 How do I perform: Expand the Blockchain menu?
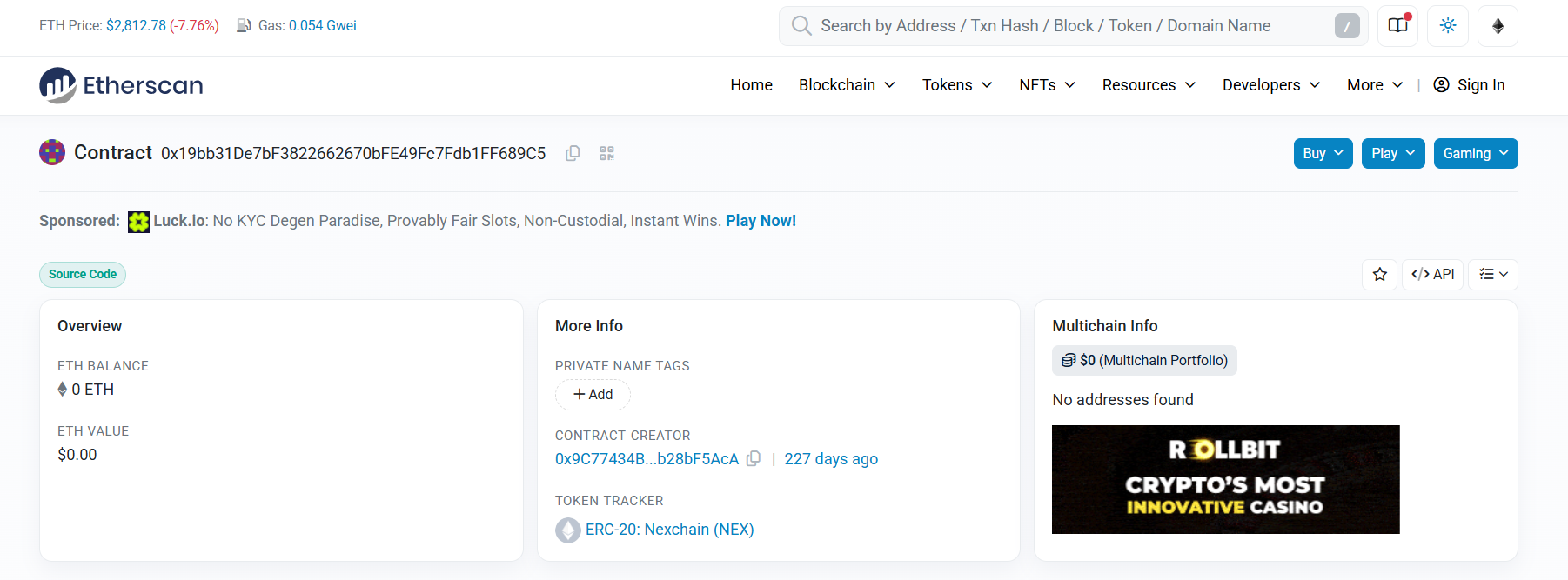coord(847,85)
